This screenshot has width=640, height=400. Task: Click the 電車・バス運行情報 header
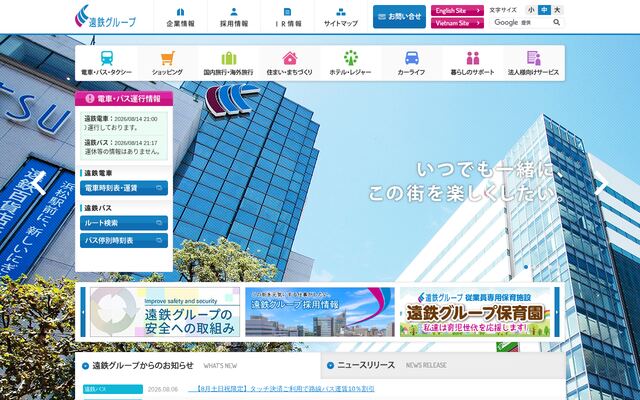click(124, 98)
